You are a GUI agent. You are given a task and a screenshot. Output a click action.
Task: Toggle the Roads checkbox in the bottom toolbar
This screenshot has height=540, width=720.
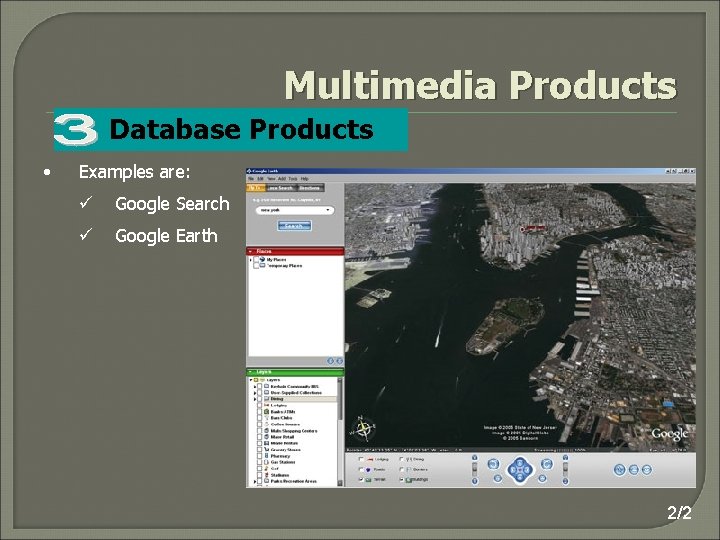pos(361,469)
